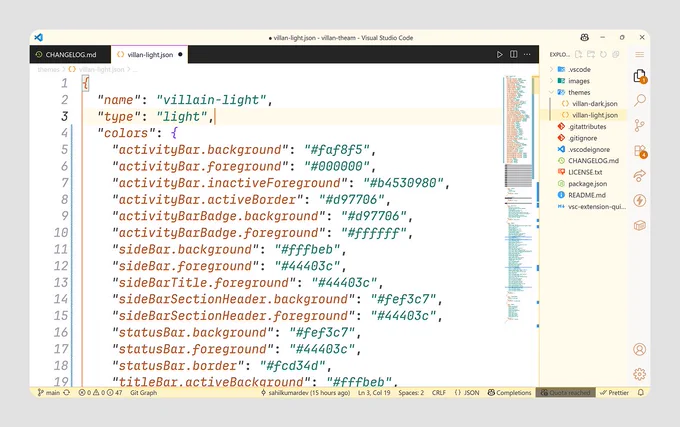Image resolution: width=680 pixels, height=427 pixels.
Task: Click the Prettier status item
Action: pos(614,392)
